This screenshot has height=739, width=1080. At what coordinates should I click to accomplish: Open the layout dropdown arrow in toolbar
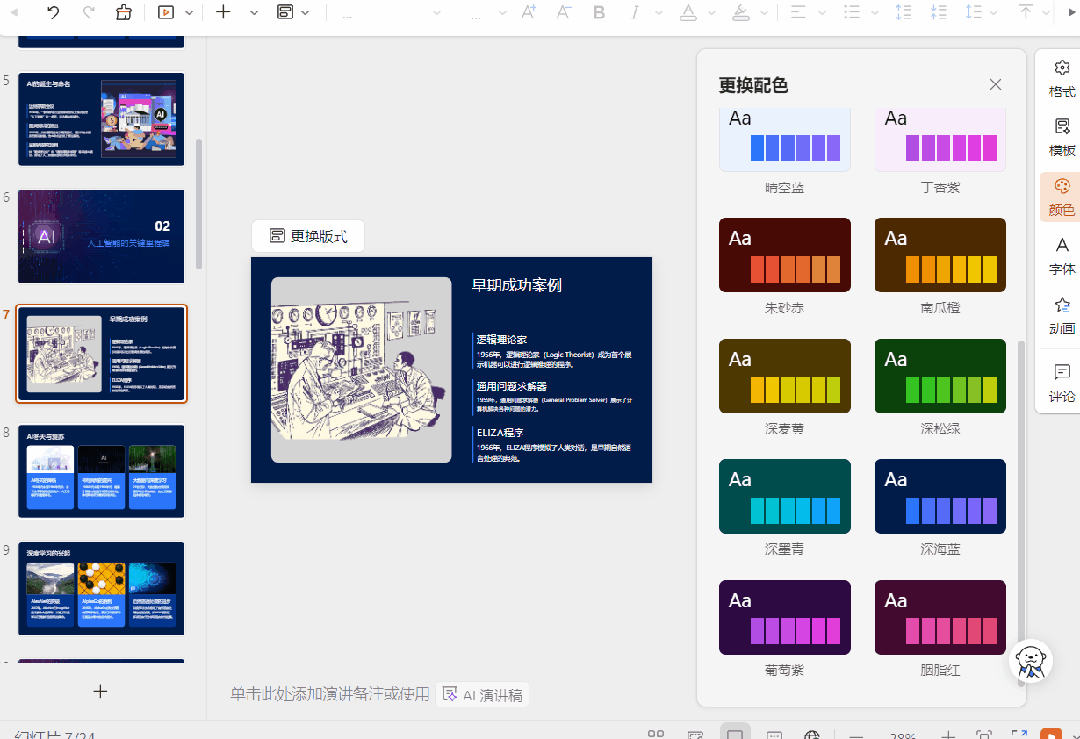tap(305, 13)
